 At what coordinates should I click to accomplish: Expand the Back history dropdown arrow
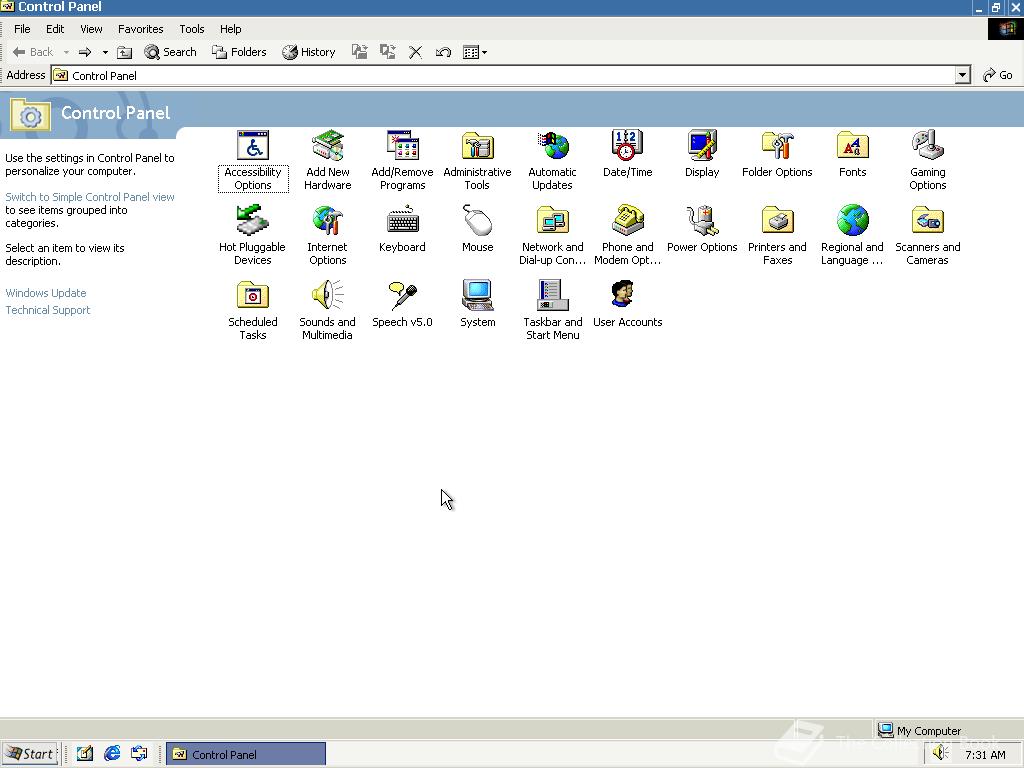pyautogui.click(x=66, y=52)
